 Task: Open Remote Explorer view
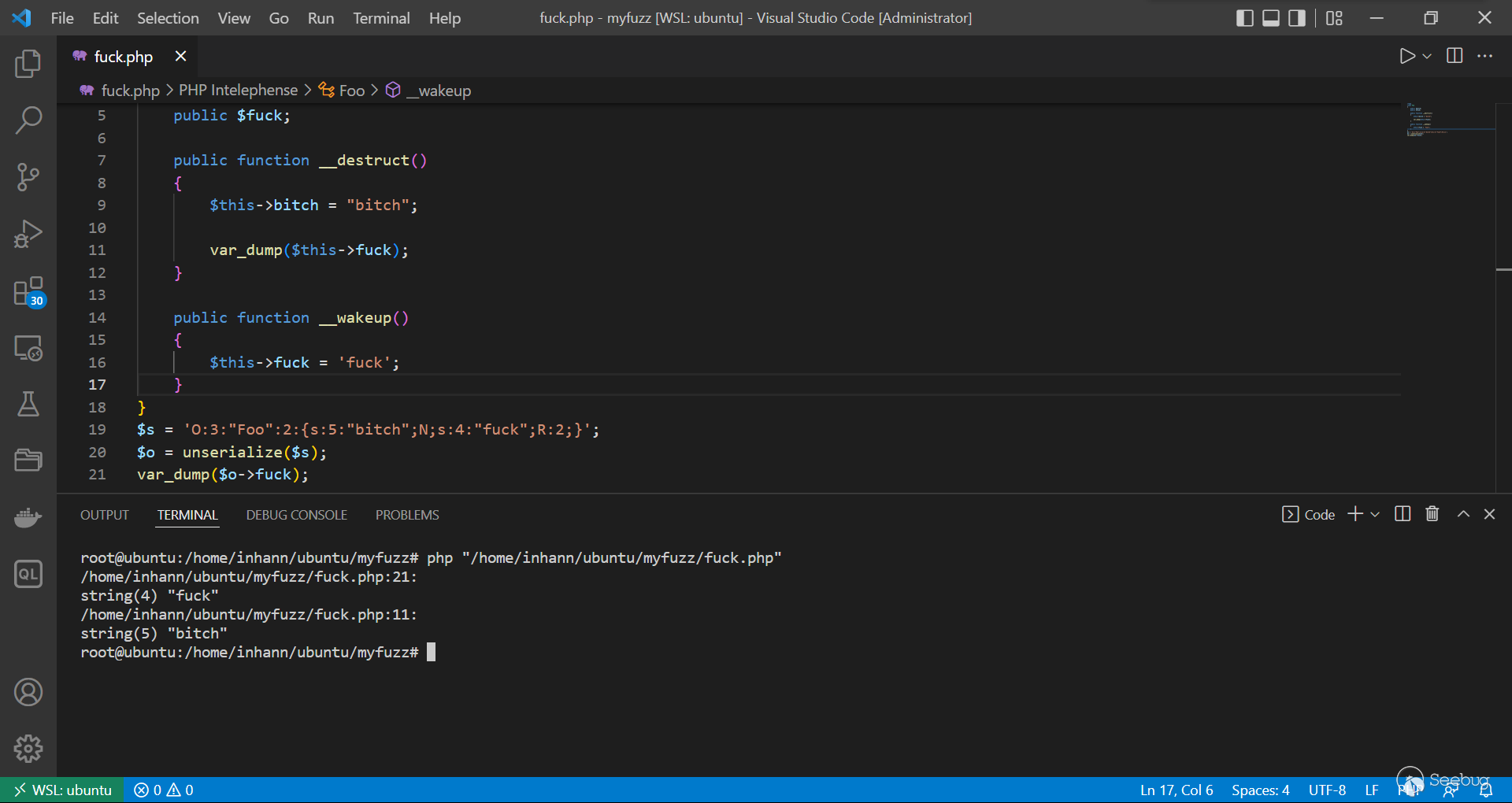(x=28, y=348)
